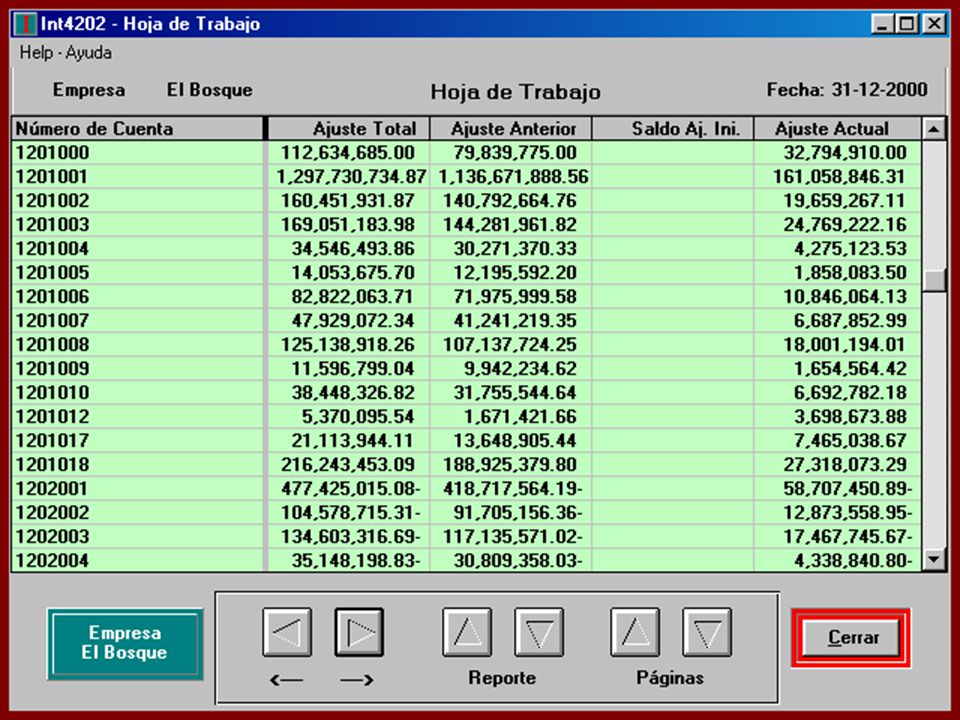The width and height of the screenshot is (960, 720).
Task: Click Ajuste Total value 134,603,316.69-
Action: [x=351, y=536]
